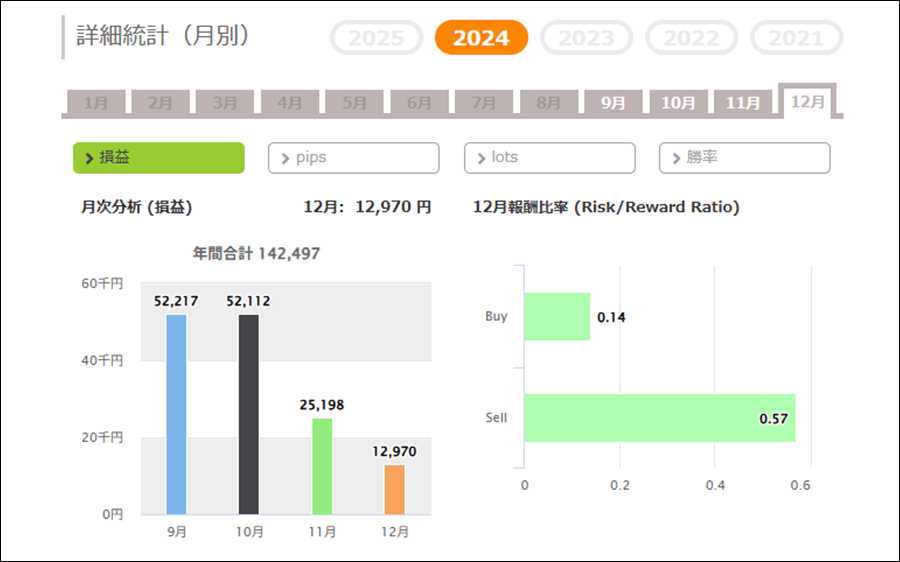This screenshot has height=562, width=900.
Task: Switch to the 勝率 win rate view
Action: [744, 158]
